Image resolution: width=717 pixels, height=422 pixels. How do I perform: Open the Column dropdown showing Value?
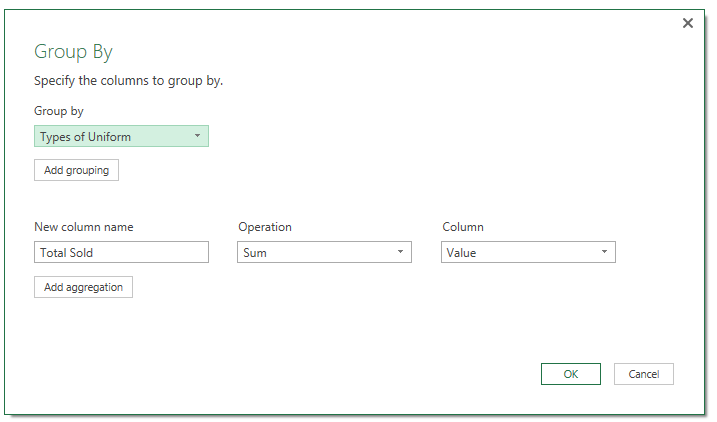528,252
